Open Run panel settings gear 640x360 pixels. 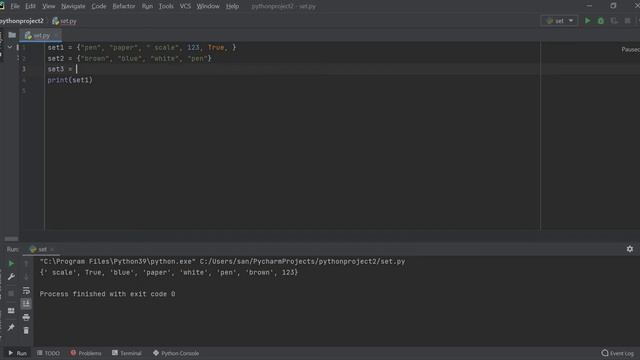coord(629,249)
